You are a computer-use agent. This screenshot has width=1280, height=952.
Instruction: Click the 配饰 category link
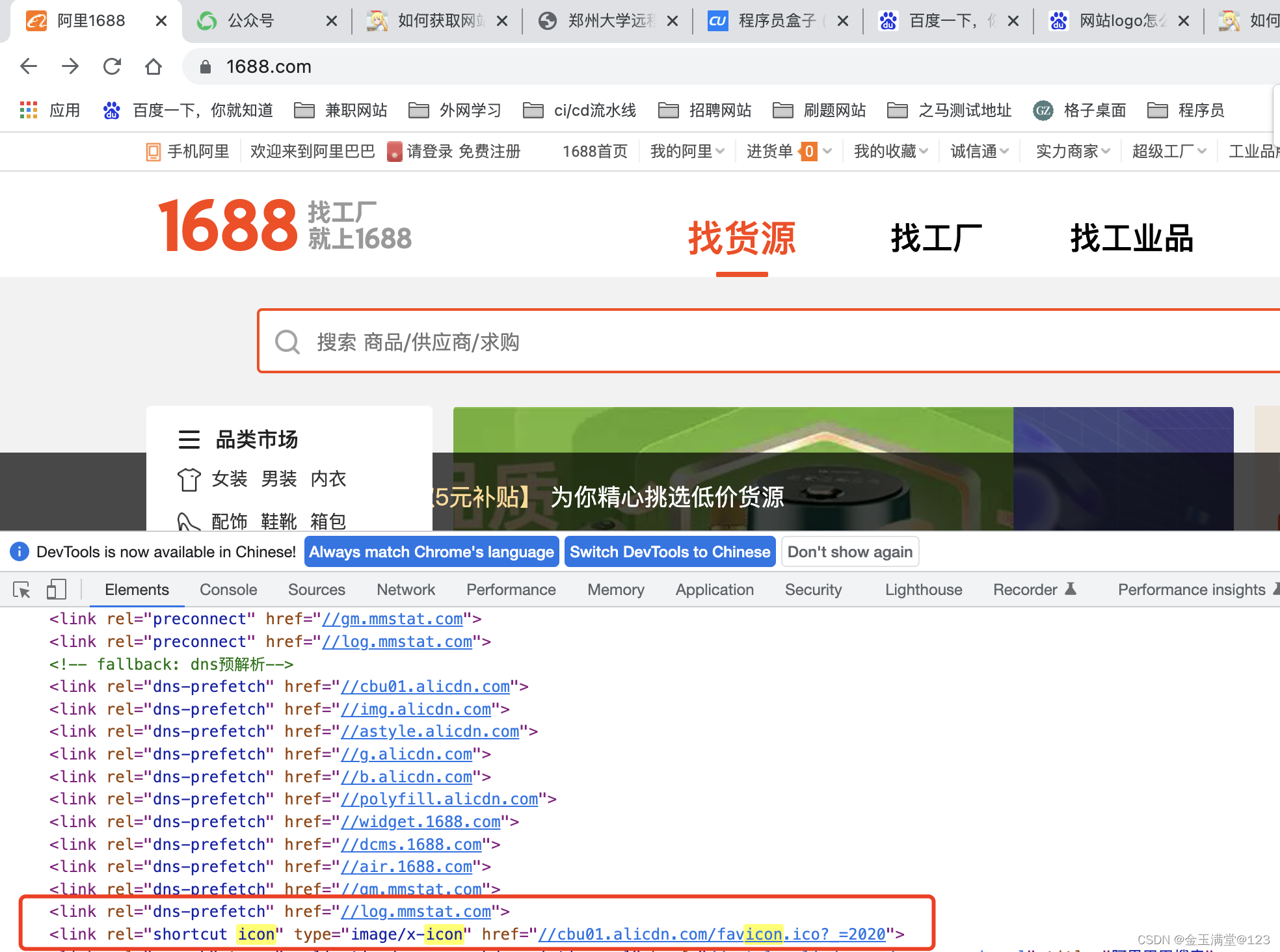click(x=230, y=521)
